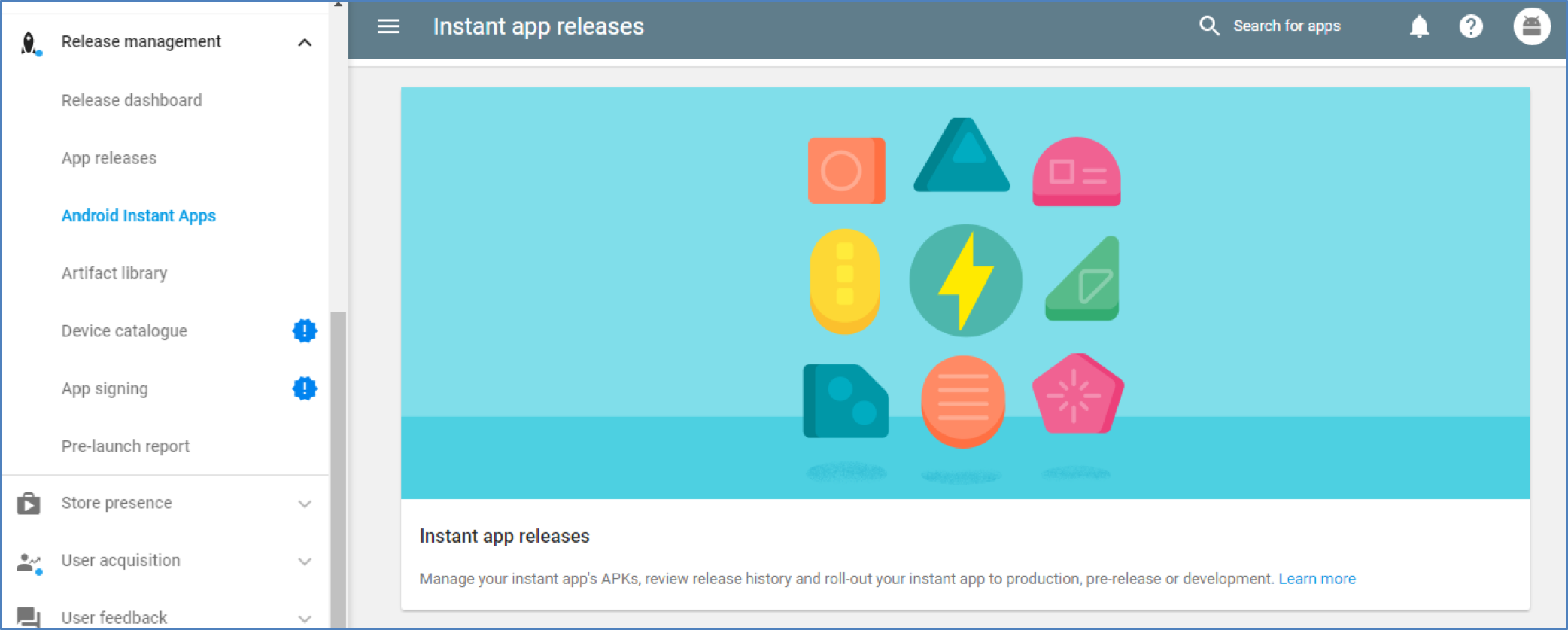
Task: Open the account avatar icon
Action: coord(1531,27)
